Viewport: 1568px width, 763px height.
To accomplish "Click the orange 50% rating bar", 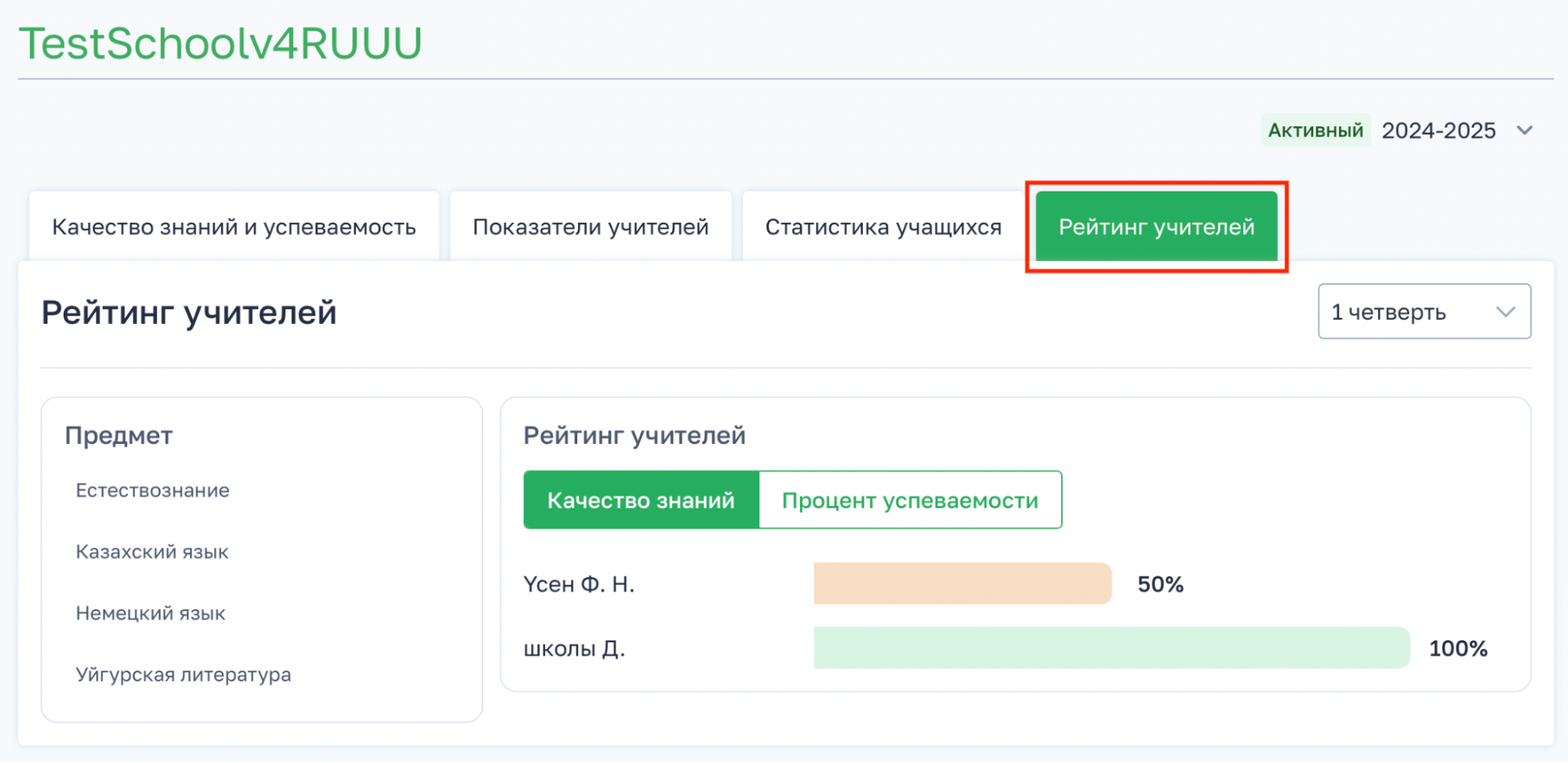I will 962,583.
